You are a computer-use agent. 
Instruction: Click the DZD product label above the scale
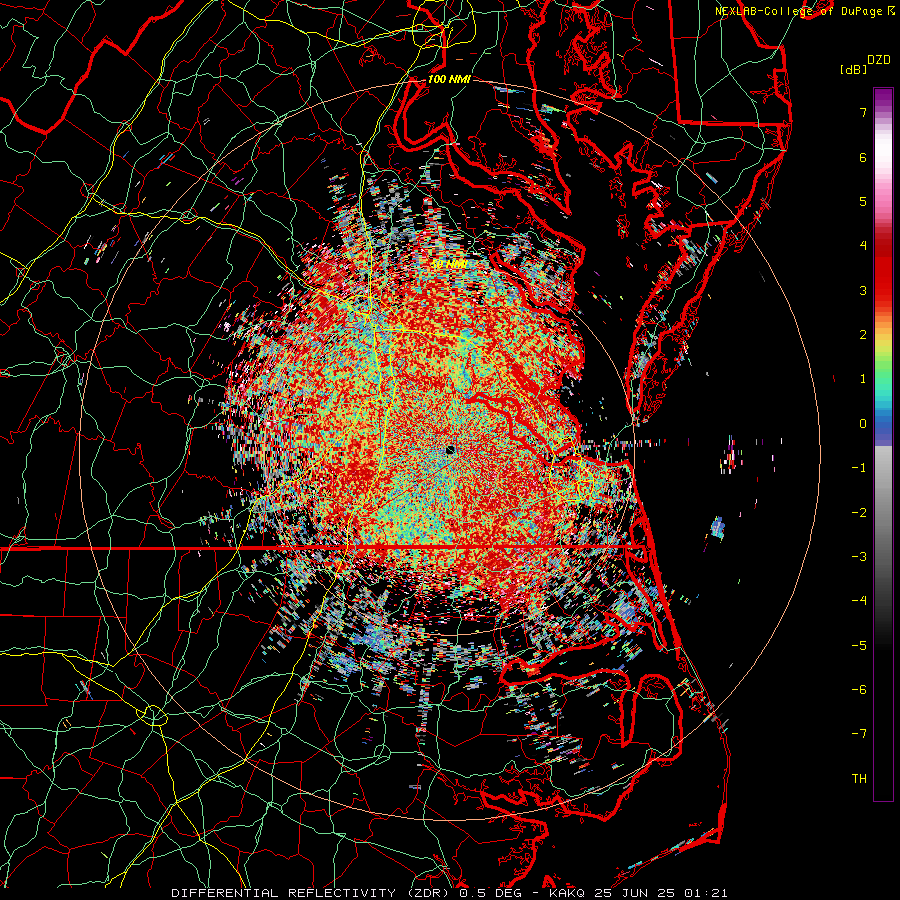click(878, 60)
